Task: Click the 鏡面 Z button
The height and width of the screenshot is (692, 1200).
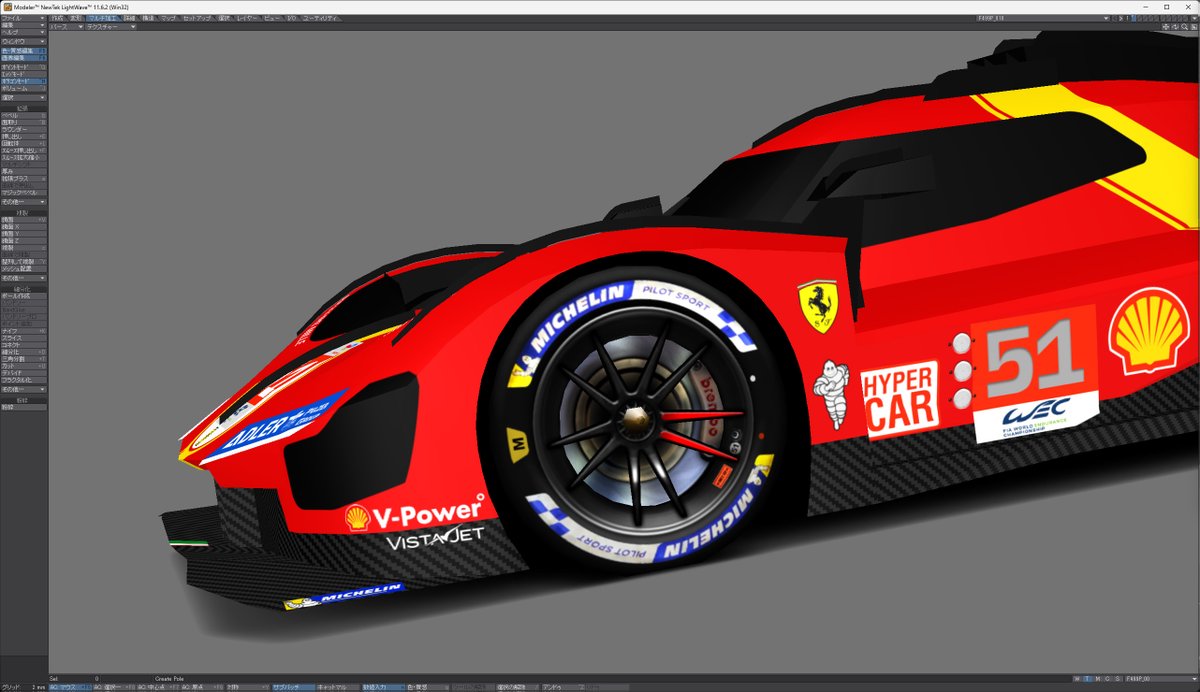Action: 24,240
